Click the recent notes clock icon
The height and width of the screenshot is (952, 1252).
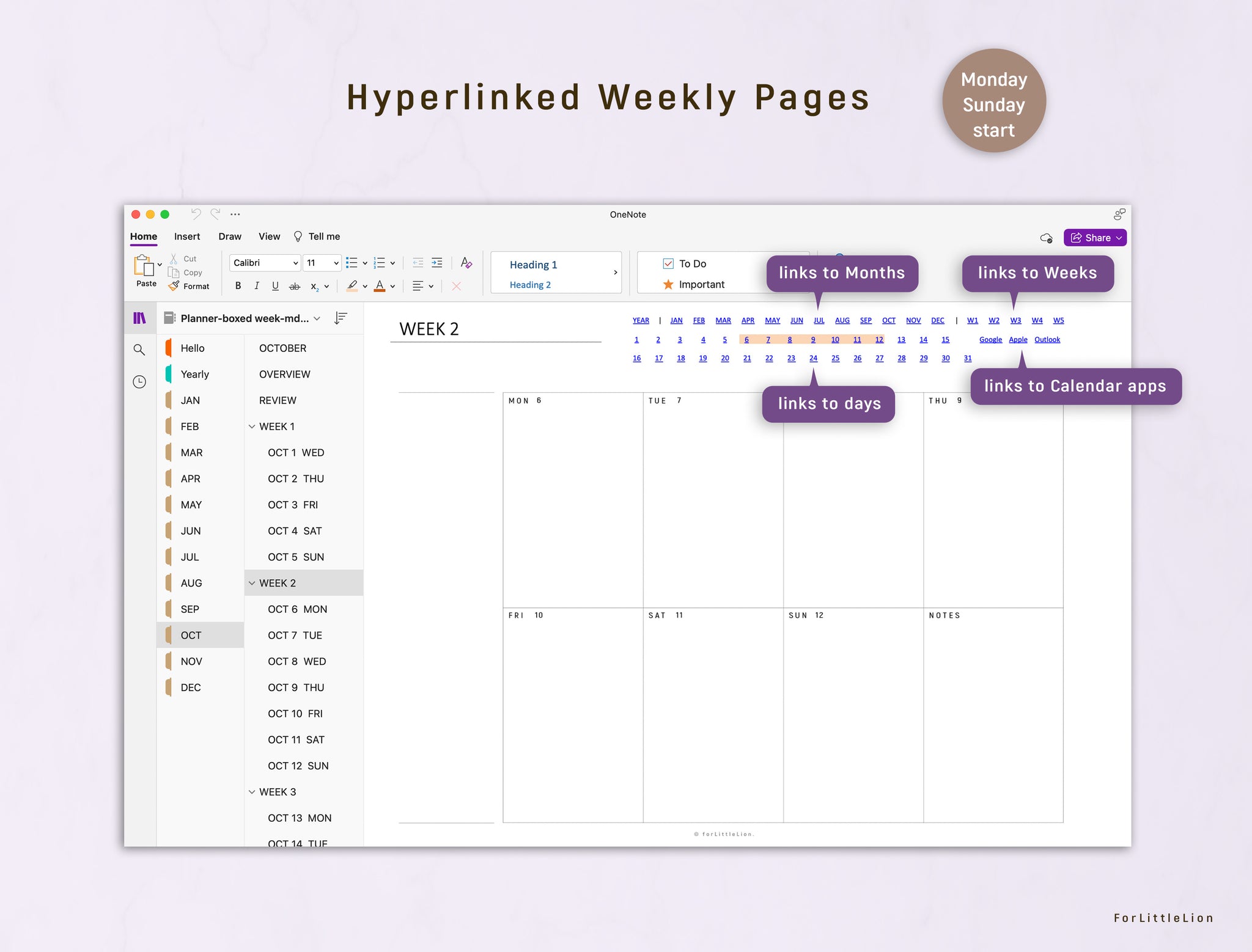click(139, 381)
